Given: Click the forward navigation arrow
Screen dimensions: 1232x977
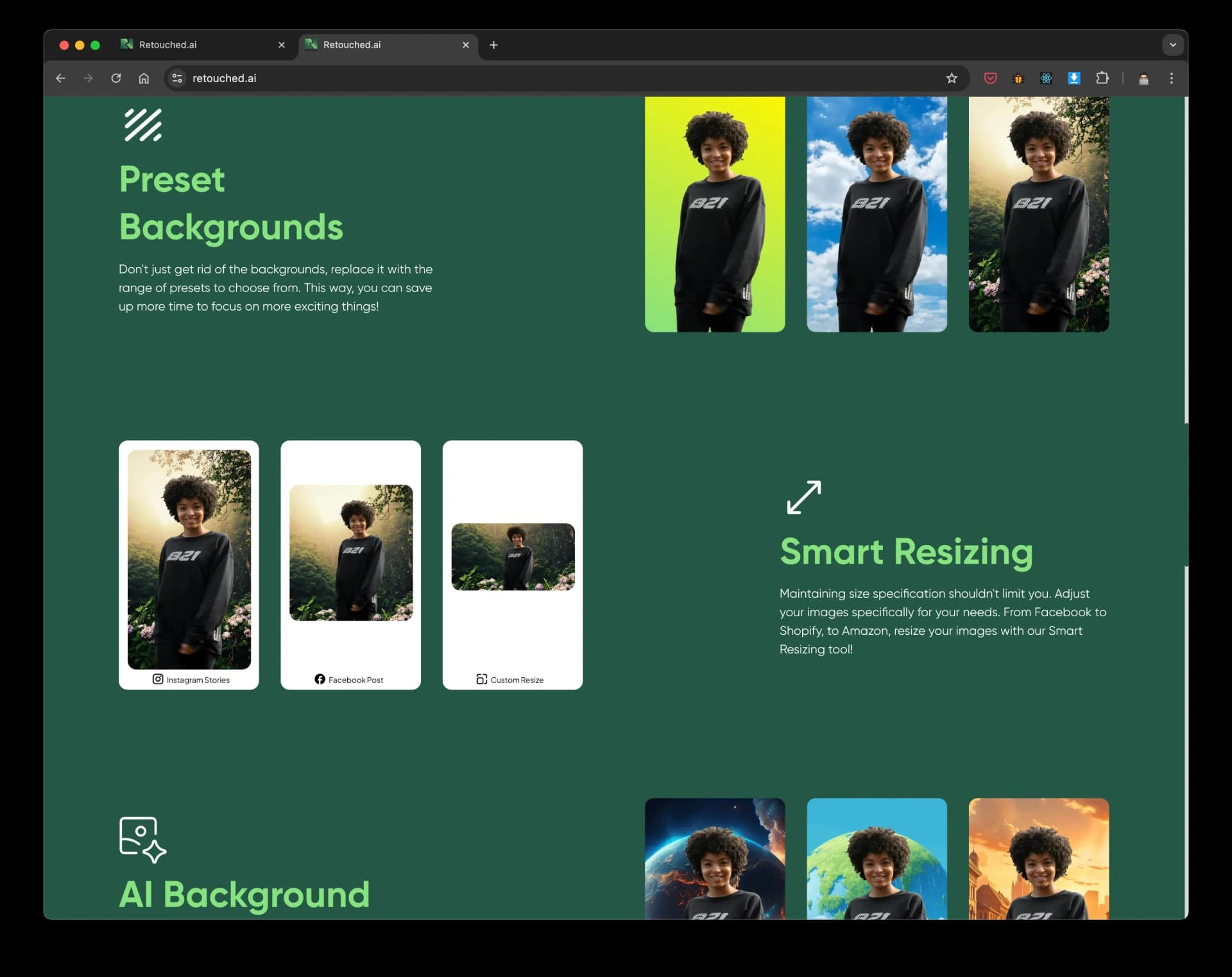Looking at the screenshot, I should (x=88, y=78).
